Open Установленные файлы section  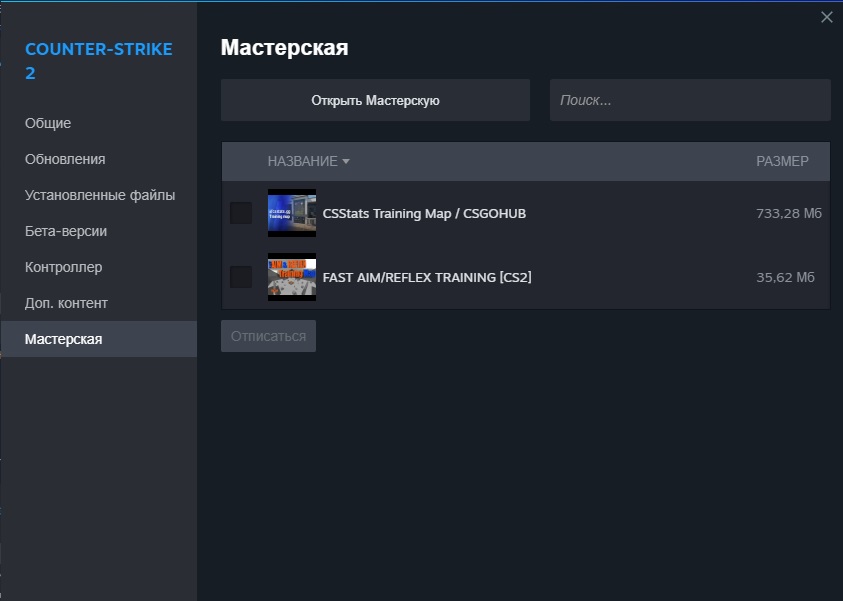pos(100,195)
